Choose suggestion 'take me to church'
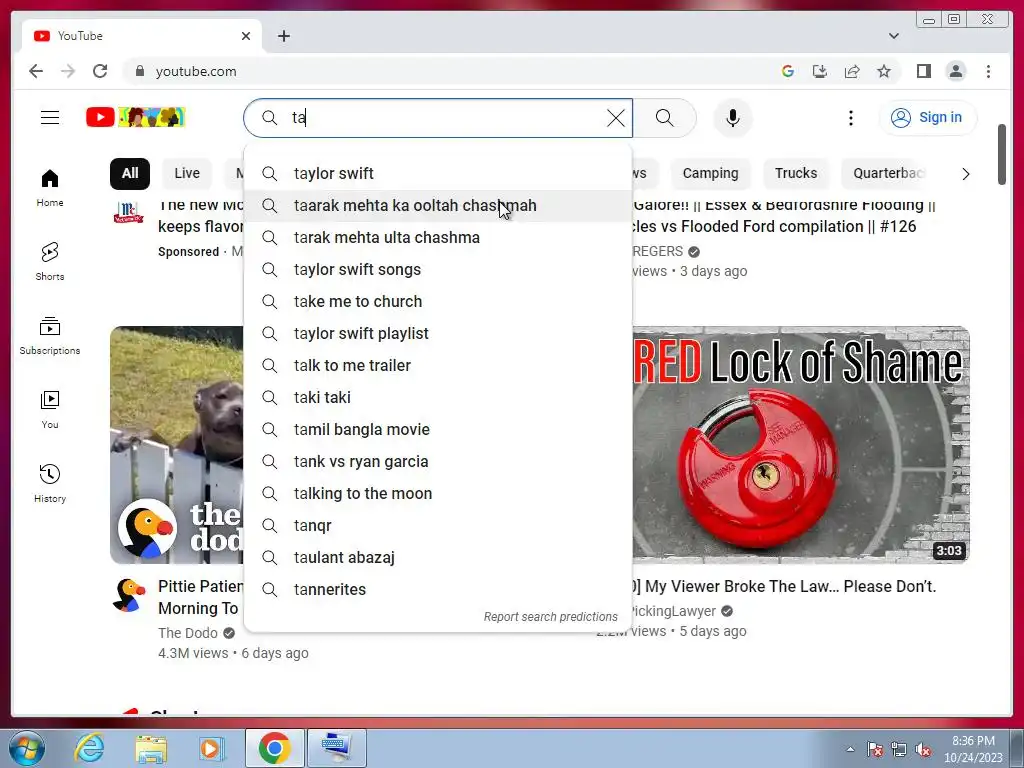 [x=438, y=302]
